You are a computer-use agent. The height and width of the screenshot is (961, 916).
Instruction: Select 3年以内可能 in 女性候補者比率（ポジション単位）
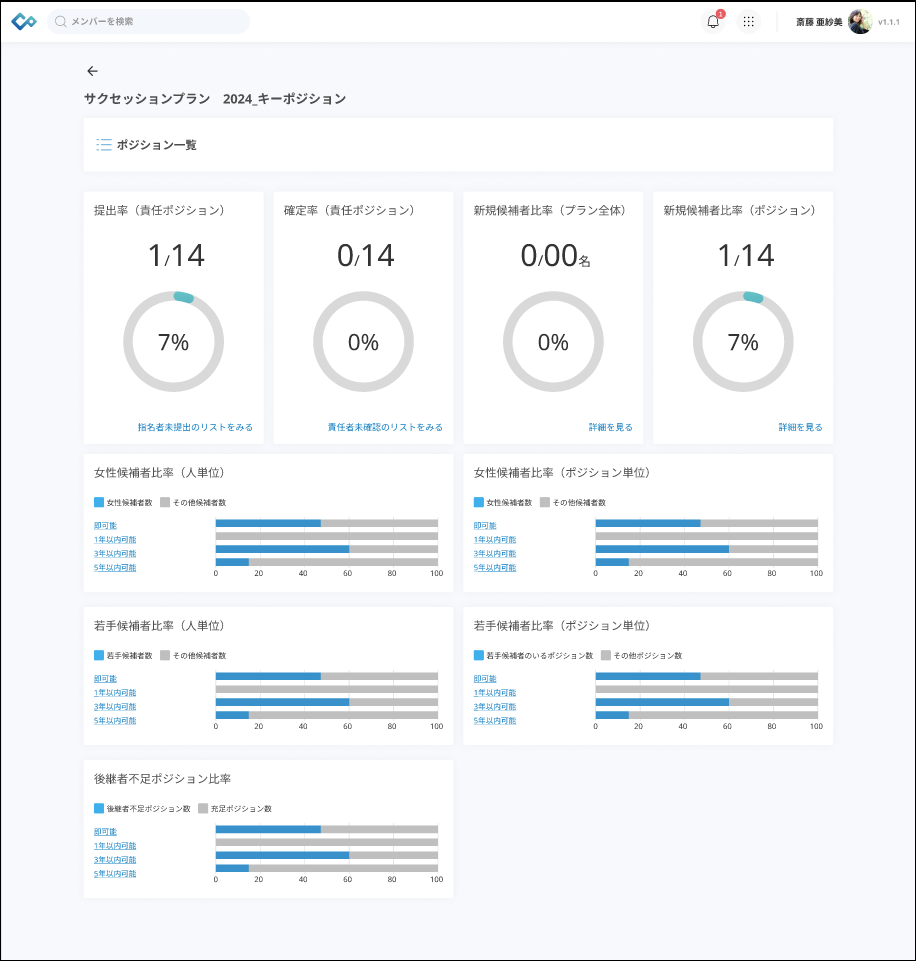coord(495,553)
